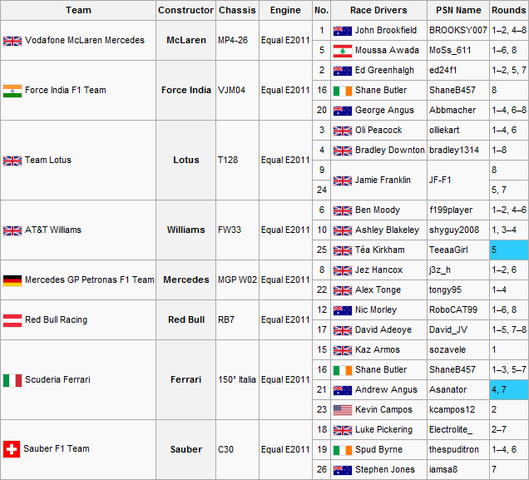Select the Sauber F1 Team name
This screenshot has width=529, height=480.
(56, 449)
